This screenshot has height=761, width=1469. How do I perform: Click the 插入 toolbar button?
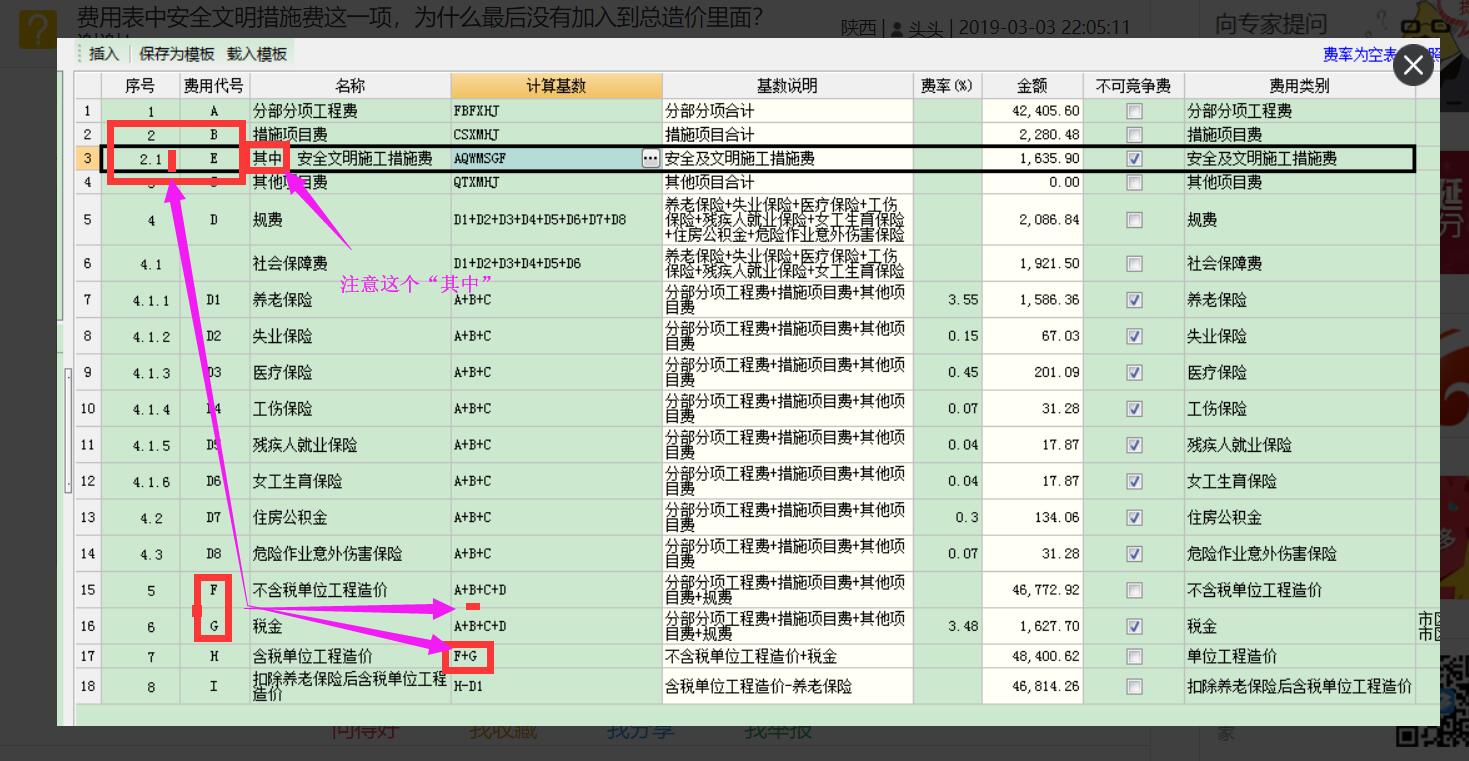click(103, 54)
